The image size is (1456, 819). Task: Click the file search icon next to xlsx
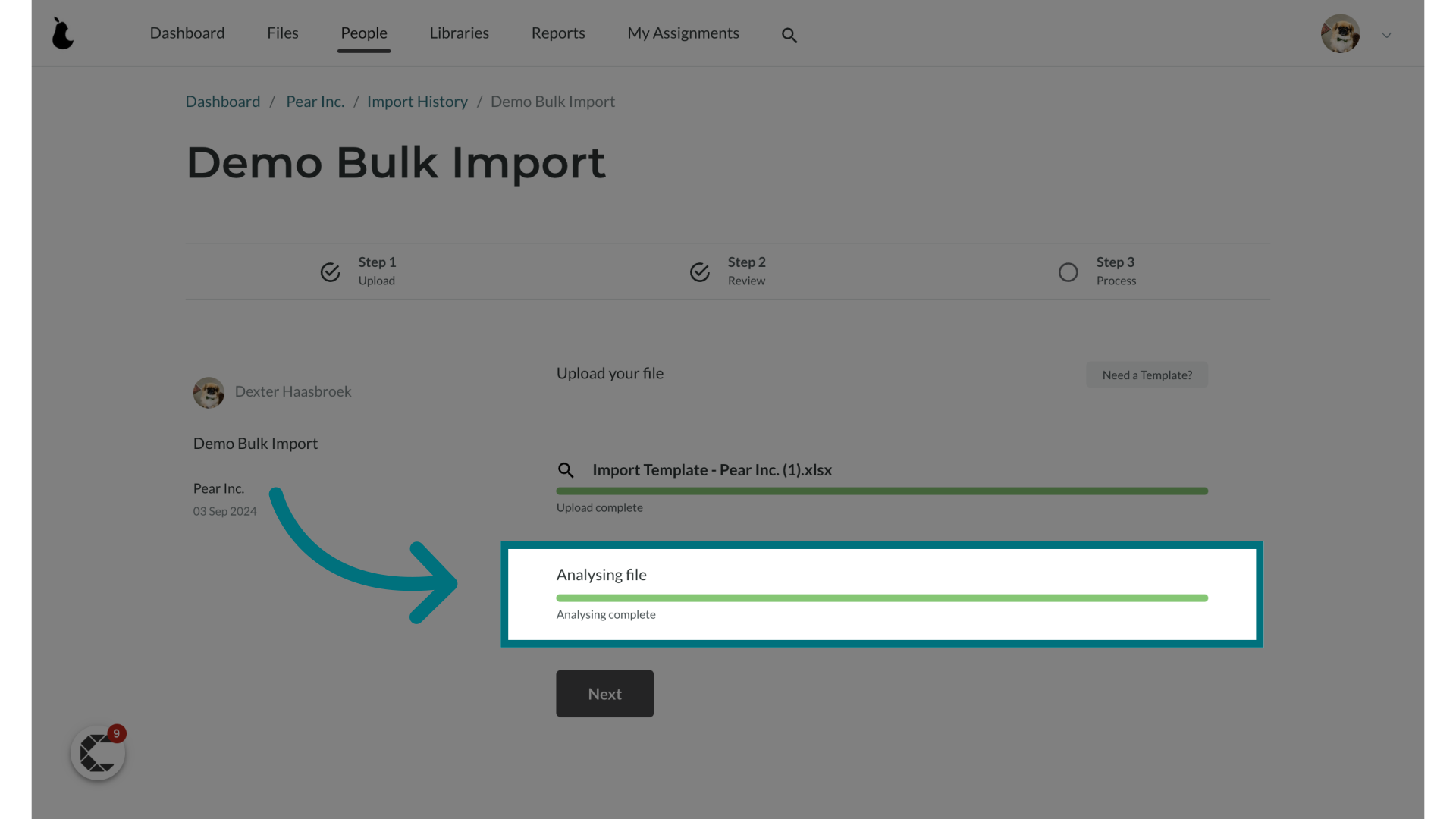tap(565, 470)
